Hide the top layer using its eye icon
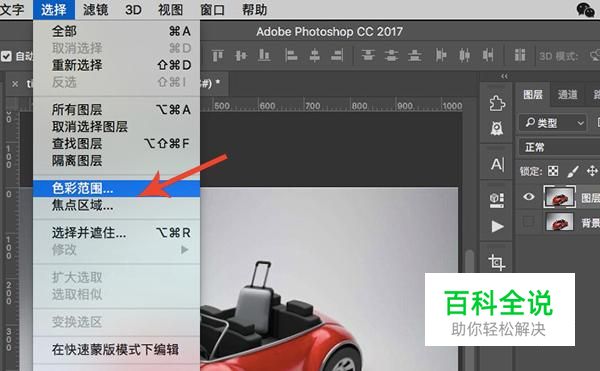Viewport: 600px width, 371px height. tap(529, 197)
